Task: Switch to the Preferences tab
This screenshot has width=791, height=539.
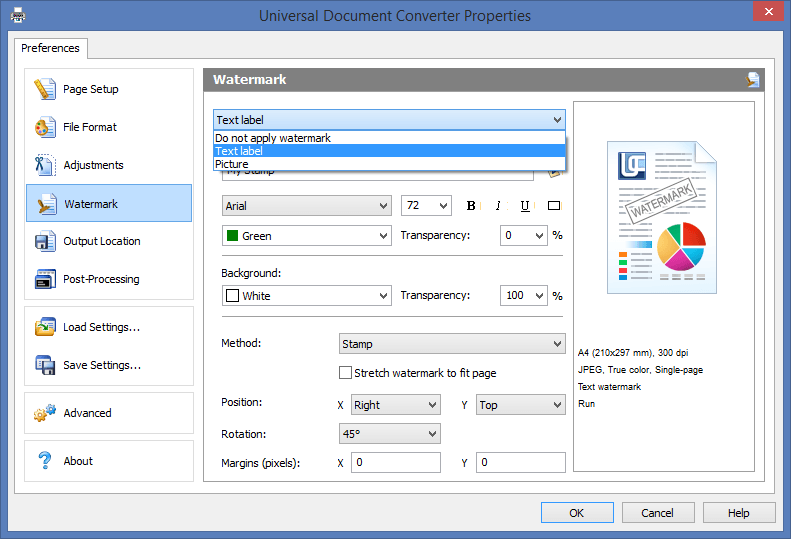Action: (50, 48)
